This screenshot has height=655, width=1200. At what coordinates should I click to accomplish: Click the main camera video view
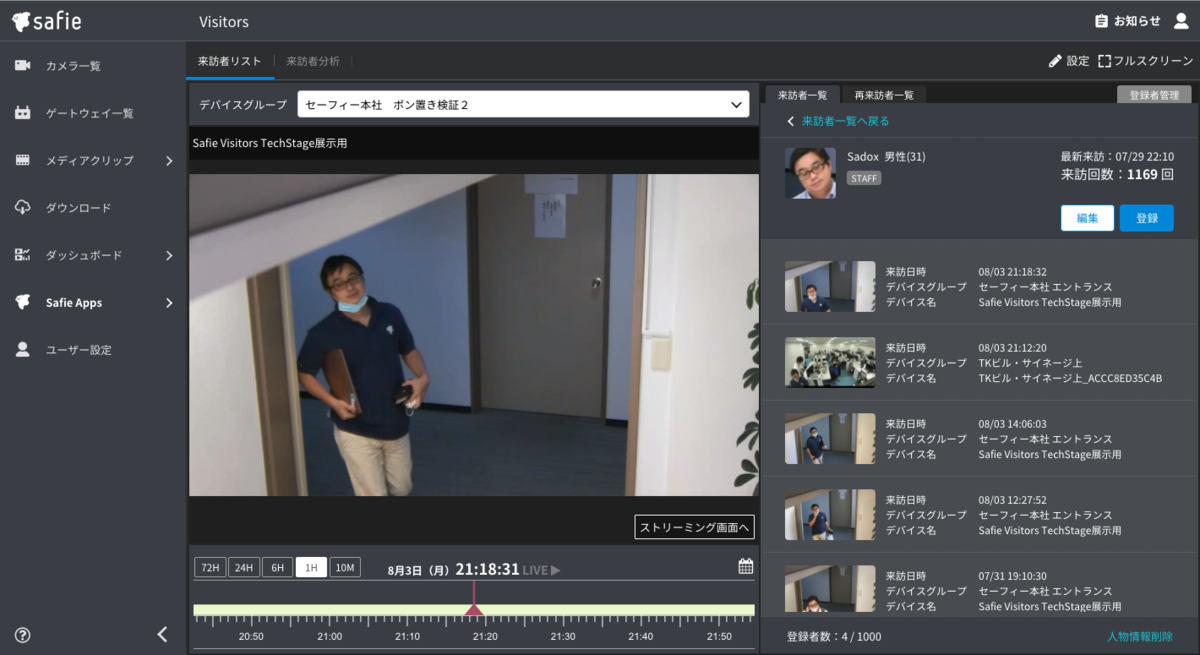(x=474, y=335)
